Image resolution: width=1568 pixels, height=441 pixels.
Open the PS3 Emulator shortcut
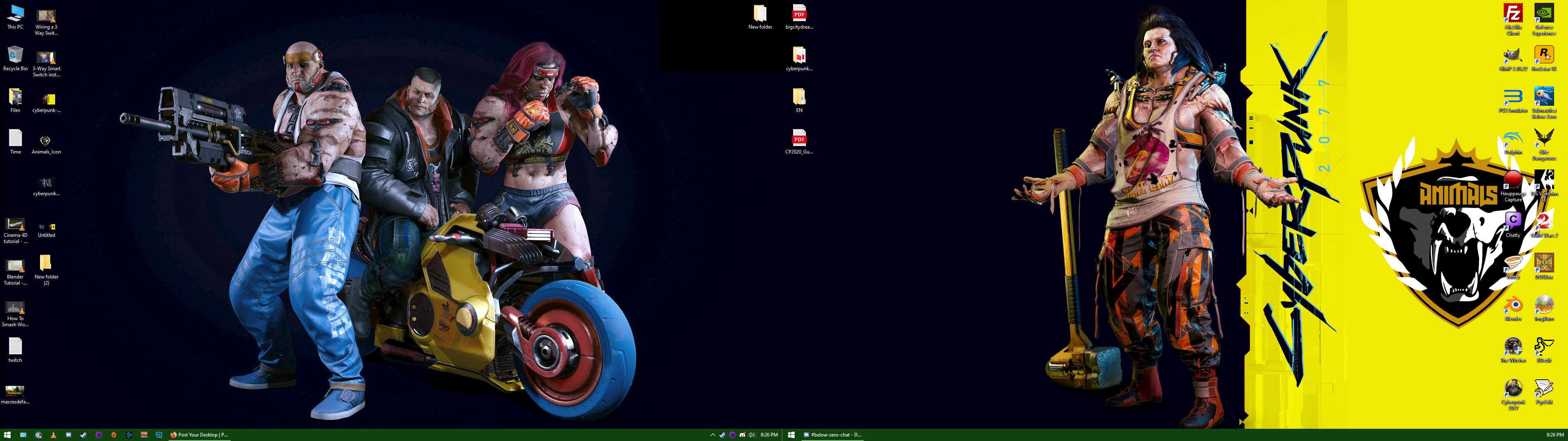click(x=1513, y=100)
